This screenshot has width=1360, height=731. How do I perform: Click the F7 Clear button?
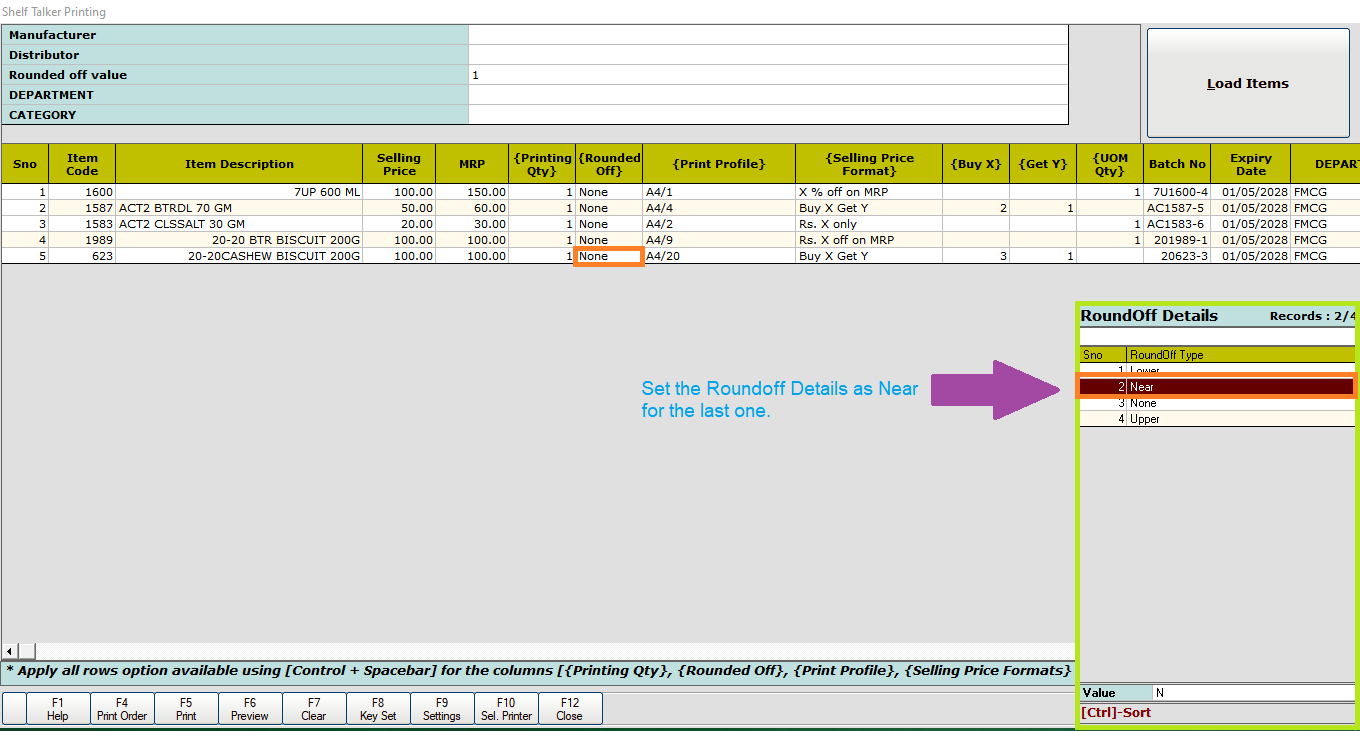314,709
